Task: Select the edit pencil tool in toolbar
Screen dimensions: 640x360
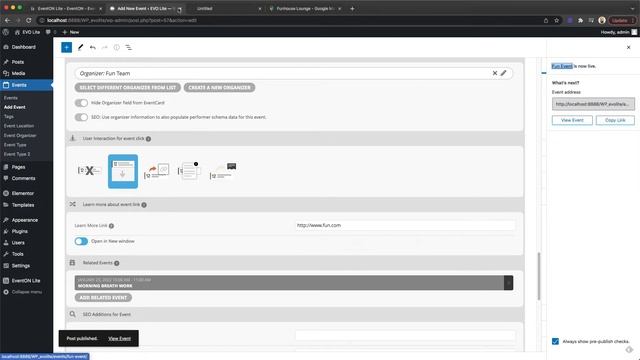Action: tap(80, 47)
